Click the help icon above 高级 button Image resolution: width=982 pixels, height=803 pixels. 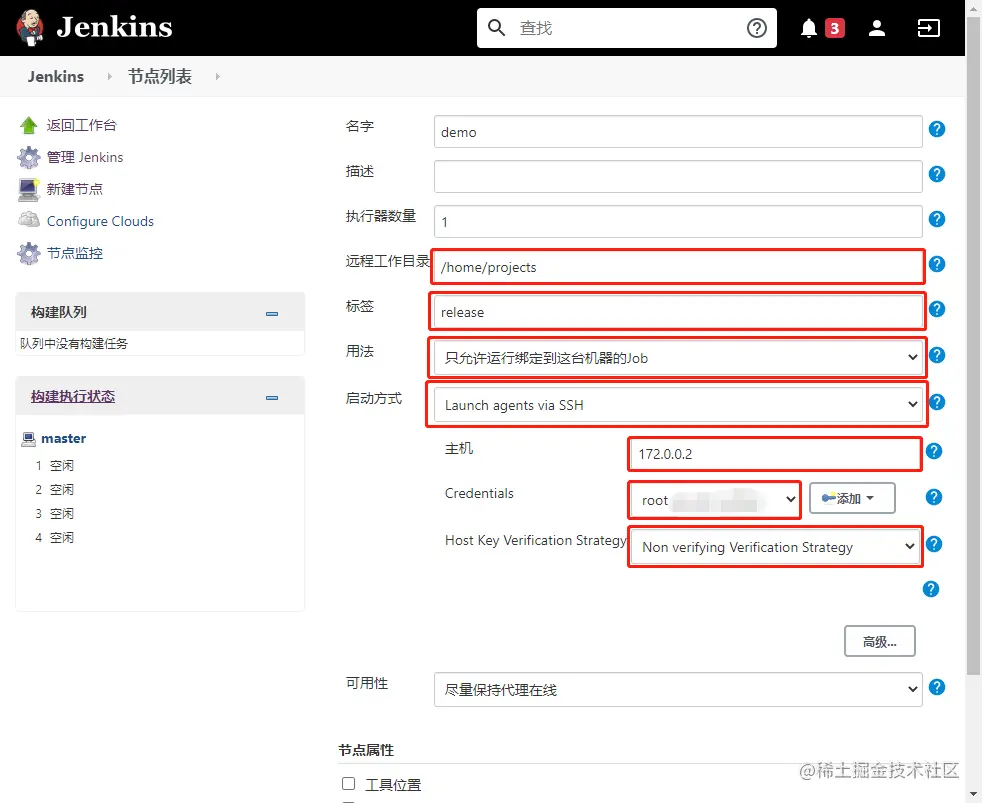tap(931, 589)
